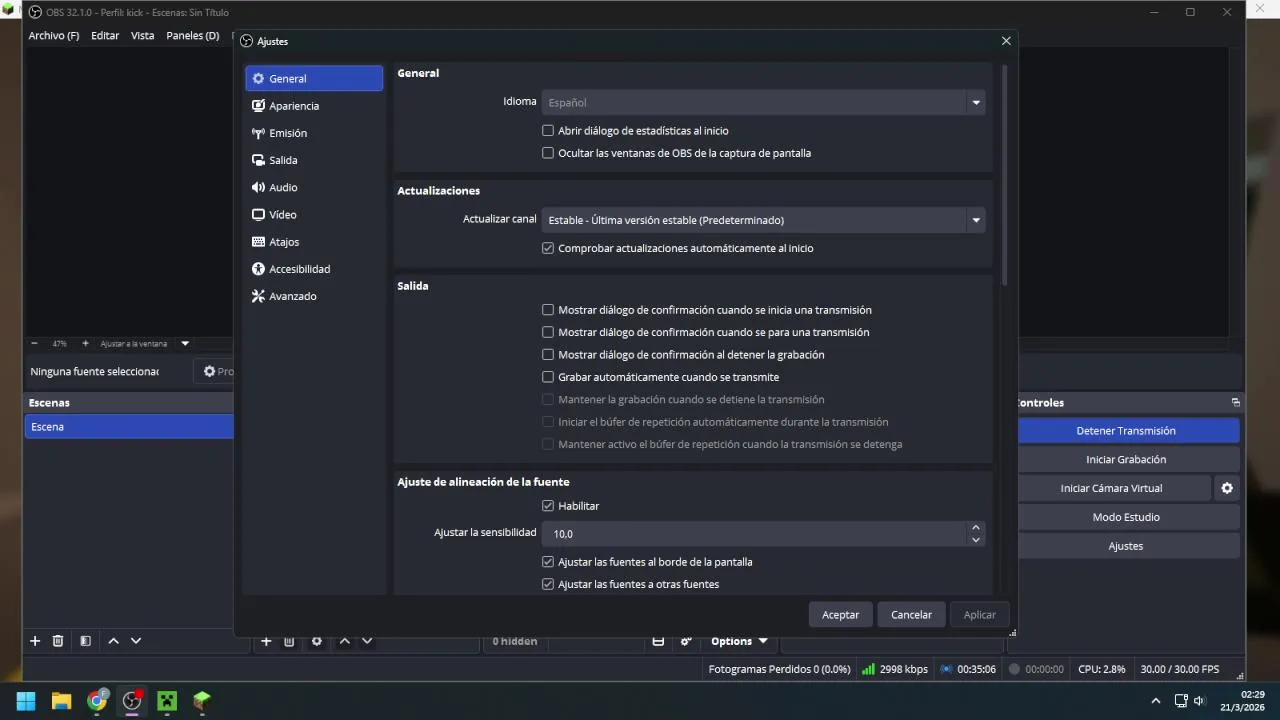Delete source using sources toolbar trash icon

click(x=289, y=641)
